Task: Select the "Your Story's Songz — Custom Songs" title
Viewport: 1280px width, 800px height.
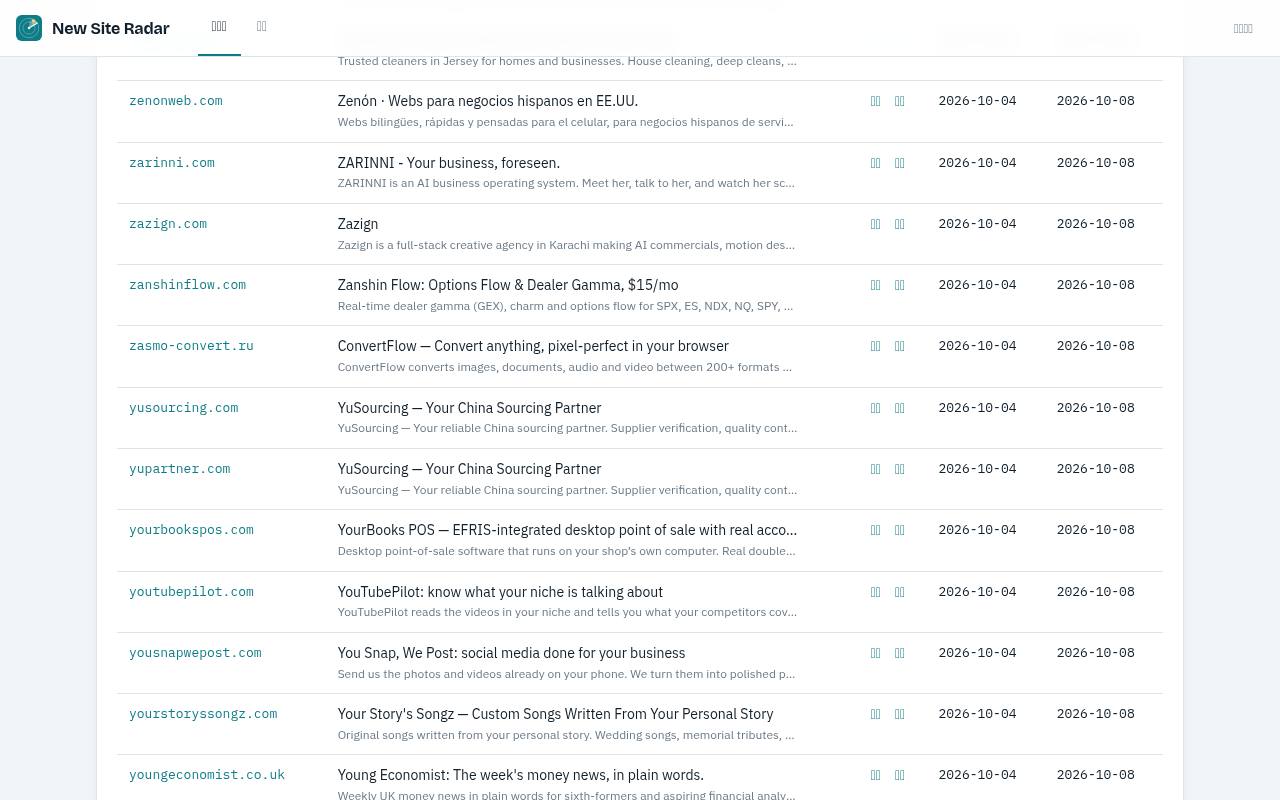Action: [x=556, y=714]
